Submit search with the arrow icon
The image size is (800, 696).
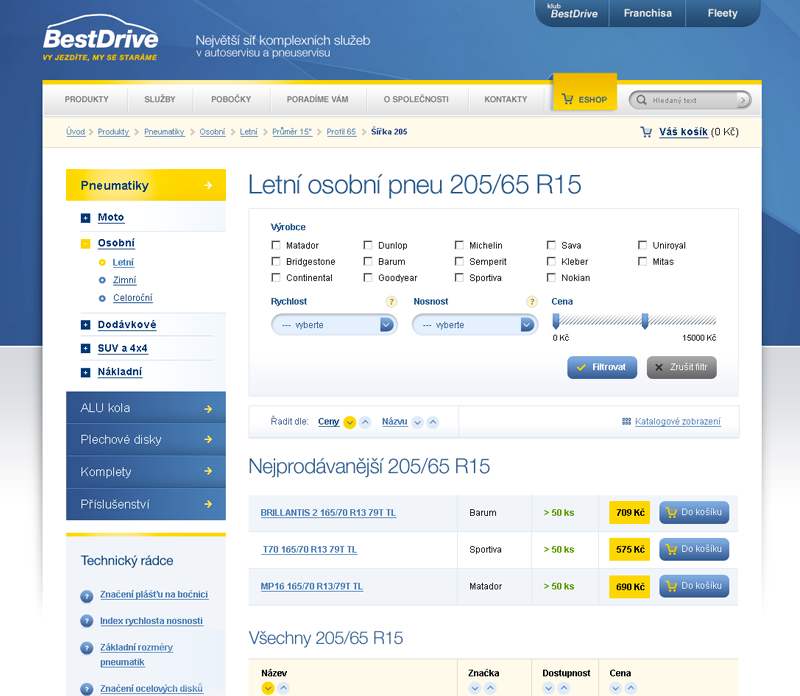[x=743, y=100]
